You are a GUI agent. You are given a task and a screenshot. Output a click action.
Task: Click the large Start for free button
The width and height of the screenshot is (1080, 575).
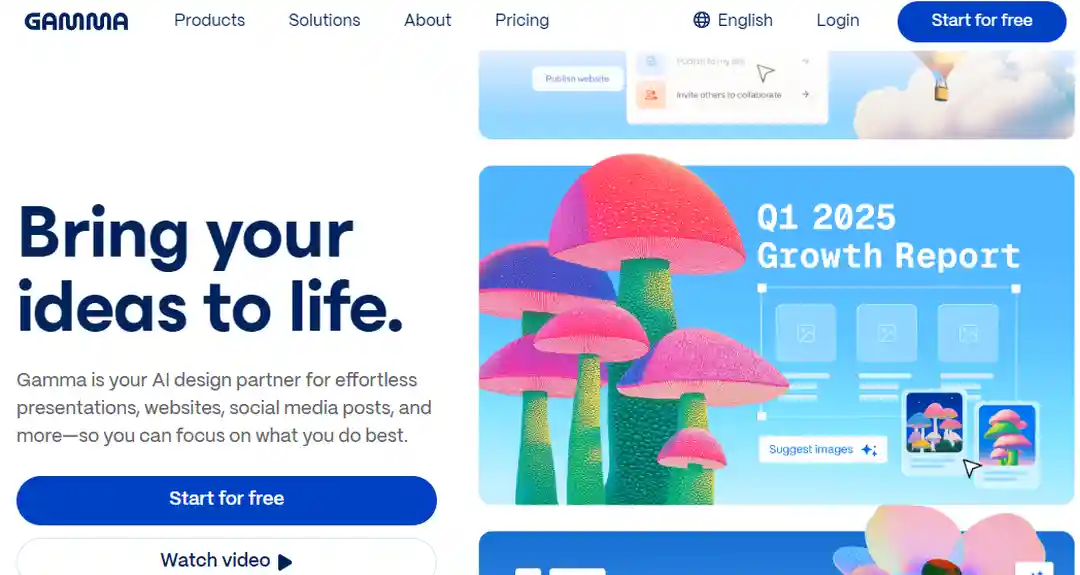click(x=227, y=498)
